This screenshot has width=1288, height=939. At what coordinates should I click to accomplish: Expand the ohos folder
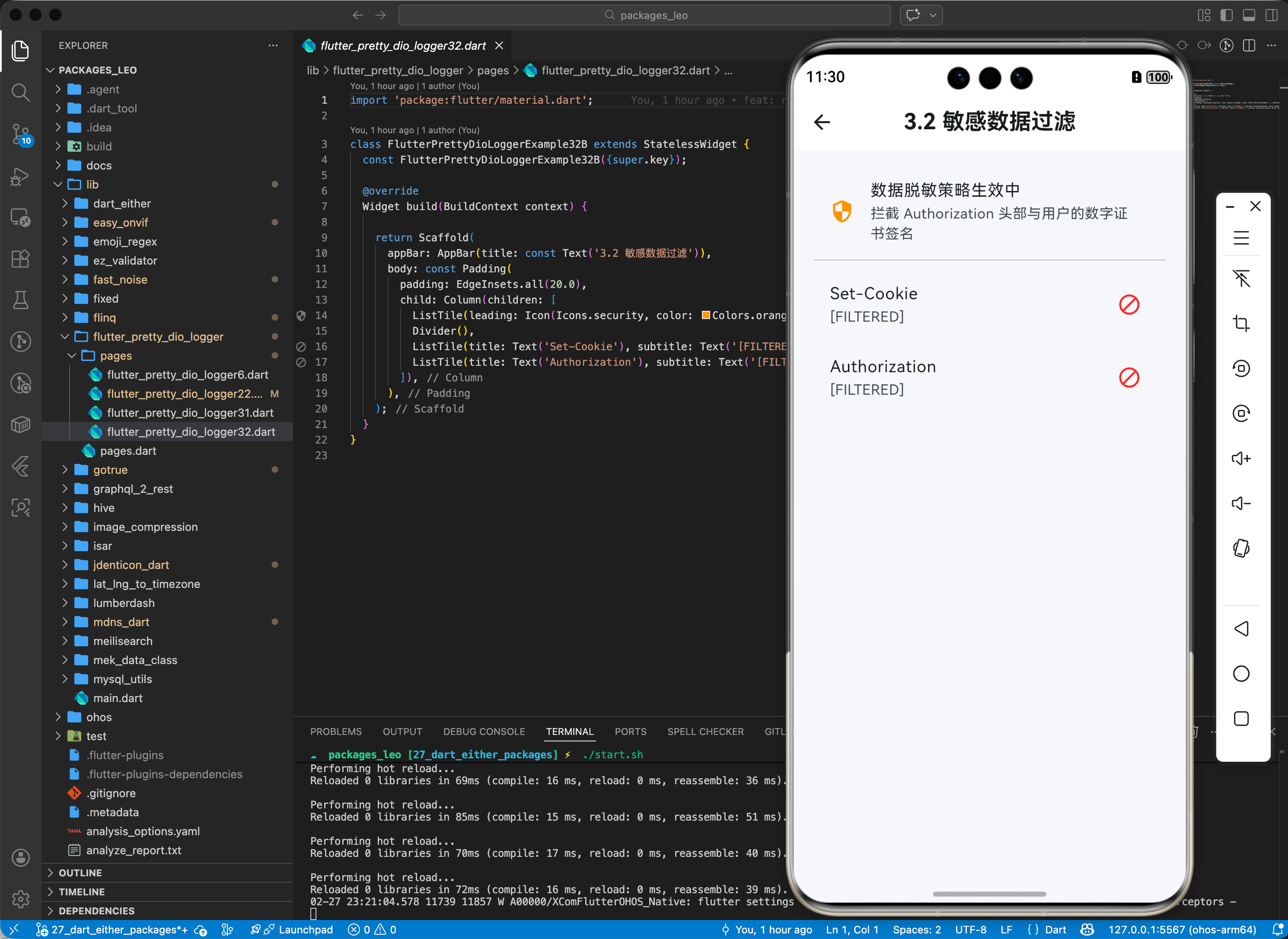(99, 717)
